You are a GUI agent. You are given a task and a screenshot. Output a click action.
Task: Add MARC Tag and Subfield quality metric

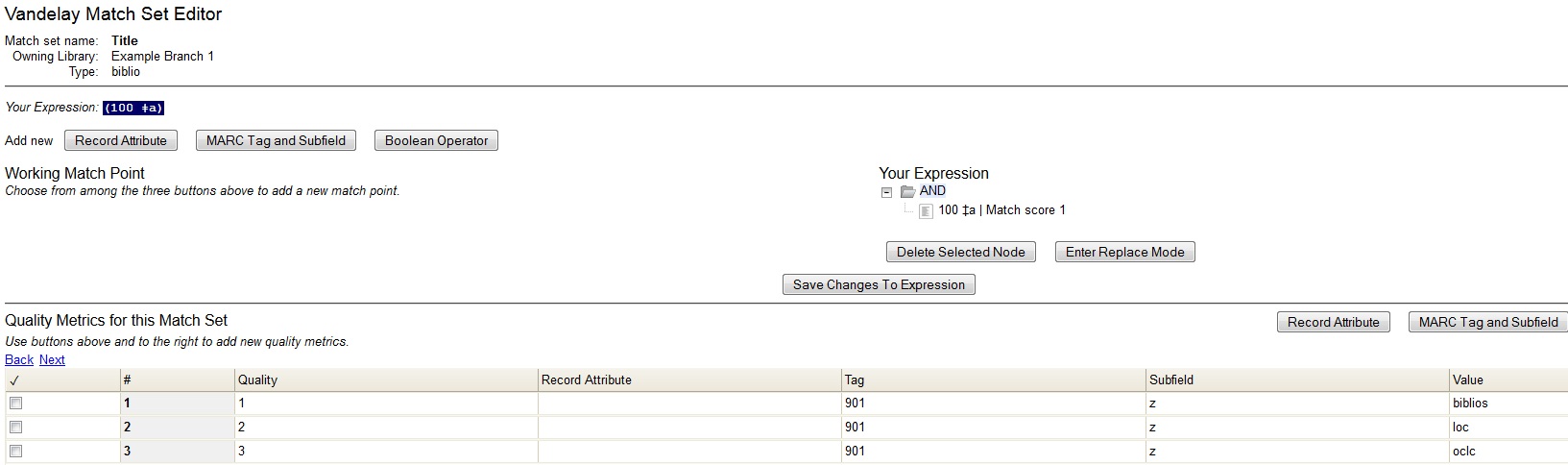[1487, 323]
